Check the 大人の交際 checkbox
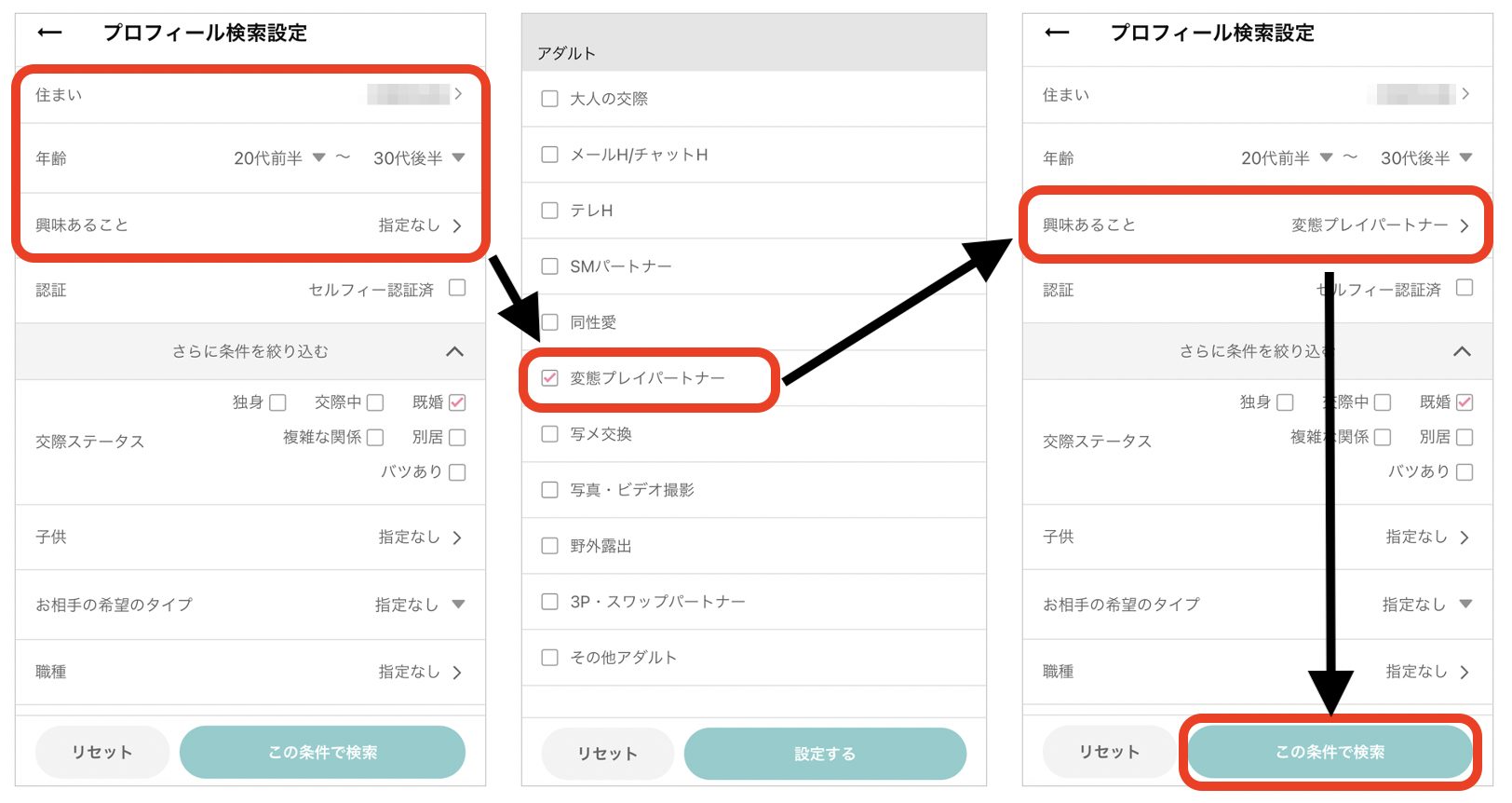This screenshot has width=1512, height=803. pos(550,99)
